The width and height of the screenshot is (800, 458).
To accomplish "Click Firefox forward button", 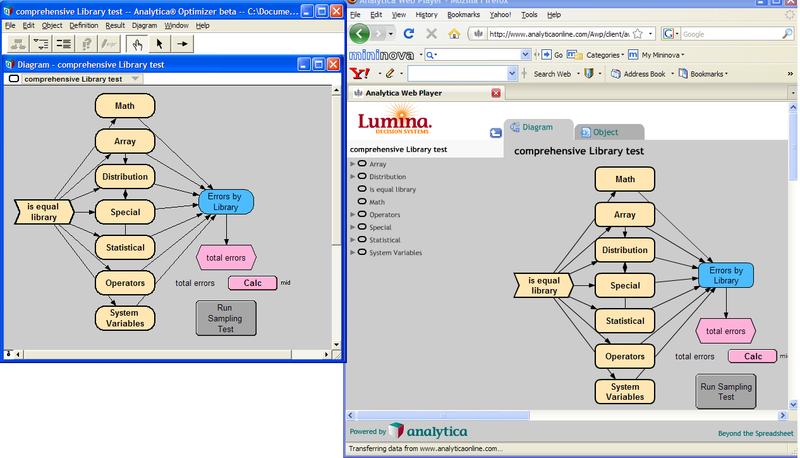I will click(378, 34).
